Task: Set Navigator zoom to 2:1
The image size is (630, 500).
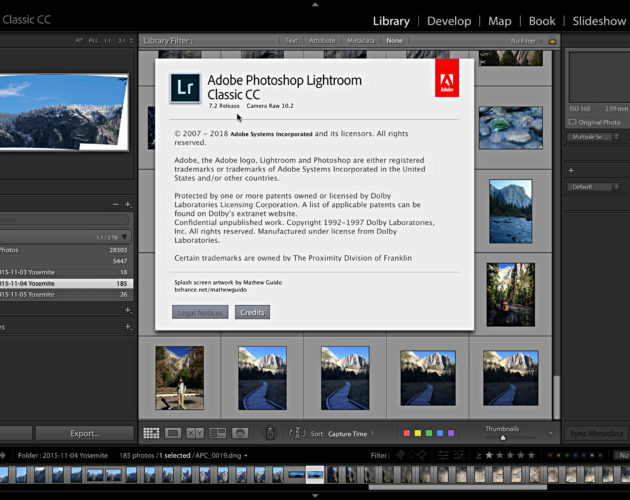Action: tap(121, 41)
